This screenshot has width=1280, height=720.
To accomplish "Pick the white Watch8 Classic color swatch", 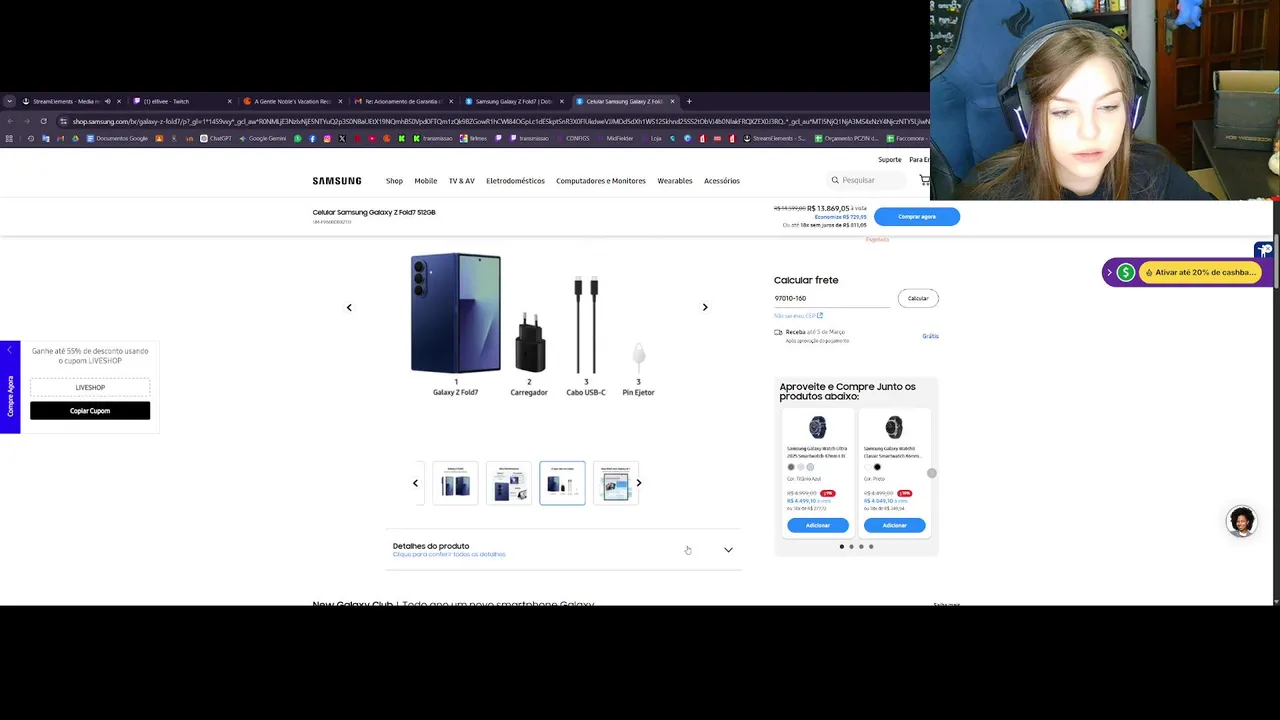I will [867, 467].
